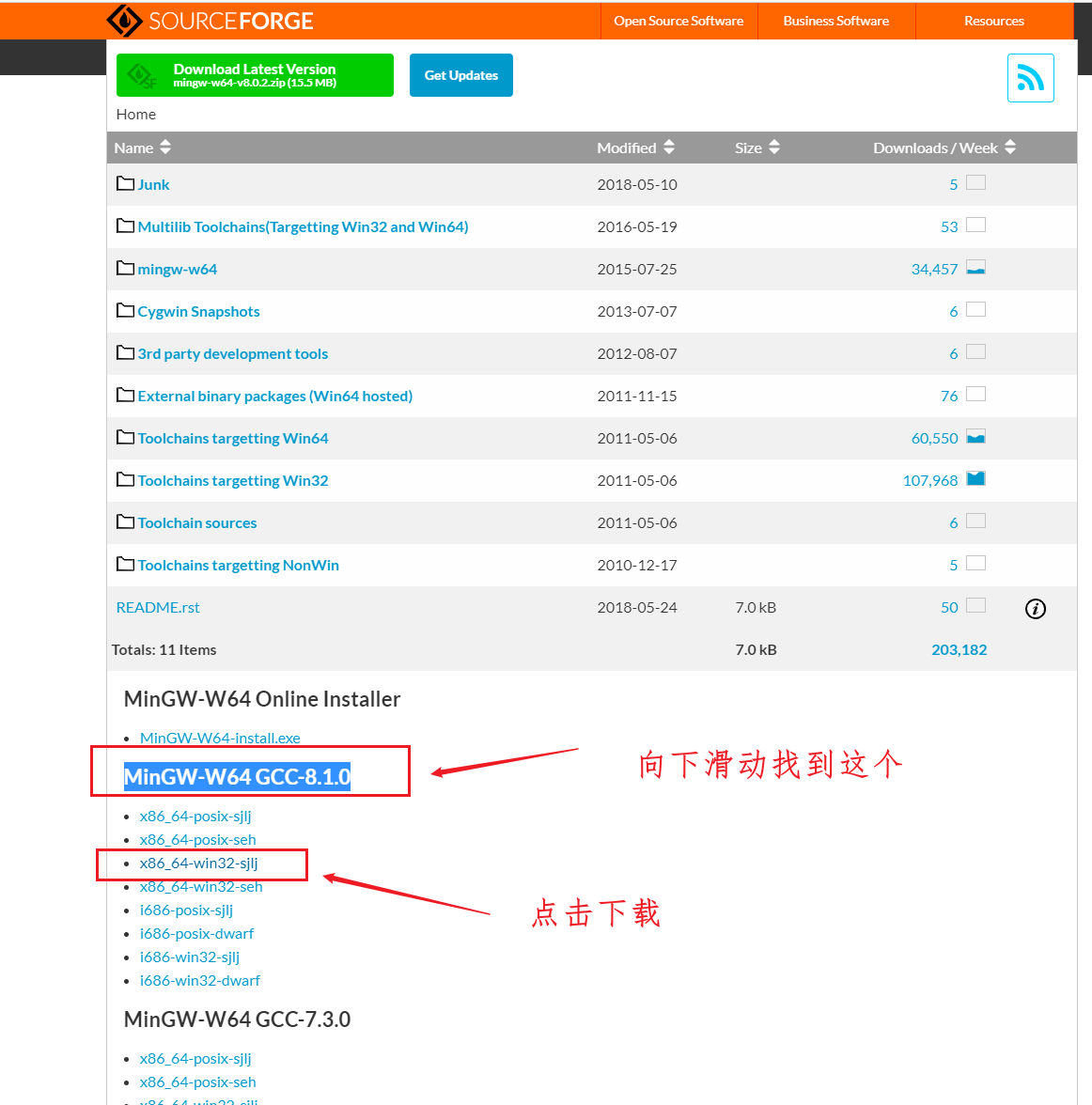Download GCC-8.1.0 x86_64-posix-sjlj
Viewport: 1092px width, 1105px height.
click(x=195, y=816)
